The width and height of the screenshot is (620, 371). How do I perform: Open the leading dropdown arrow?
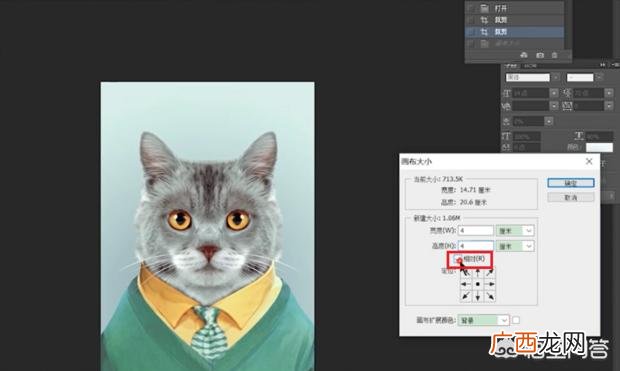(x=609, y=93)
